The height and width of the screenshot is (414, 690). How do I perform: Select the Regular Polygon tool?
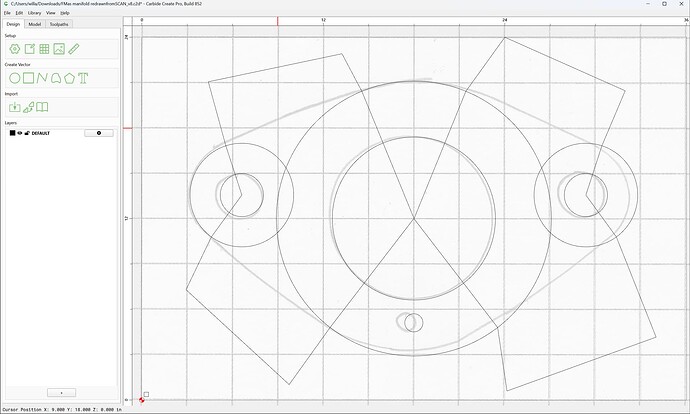point(70,78)
